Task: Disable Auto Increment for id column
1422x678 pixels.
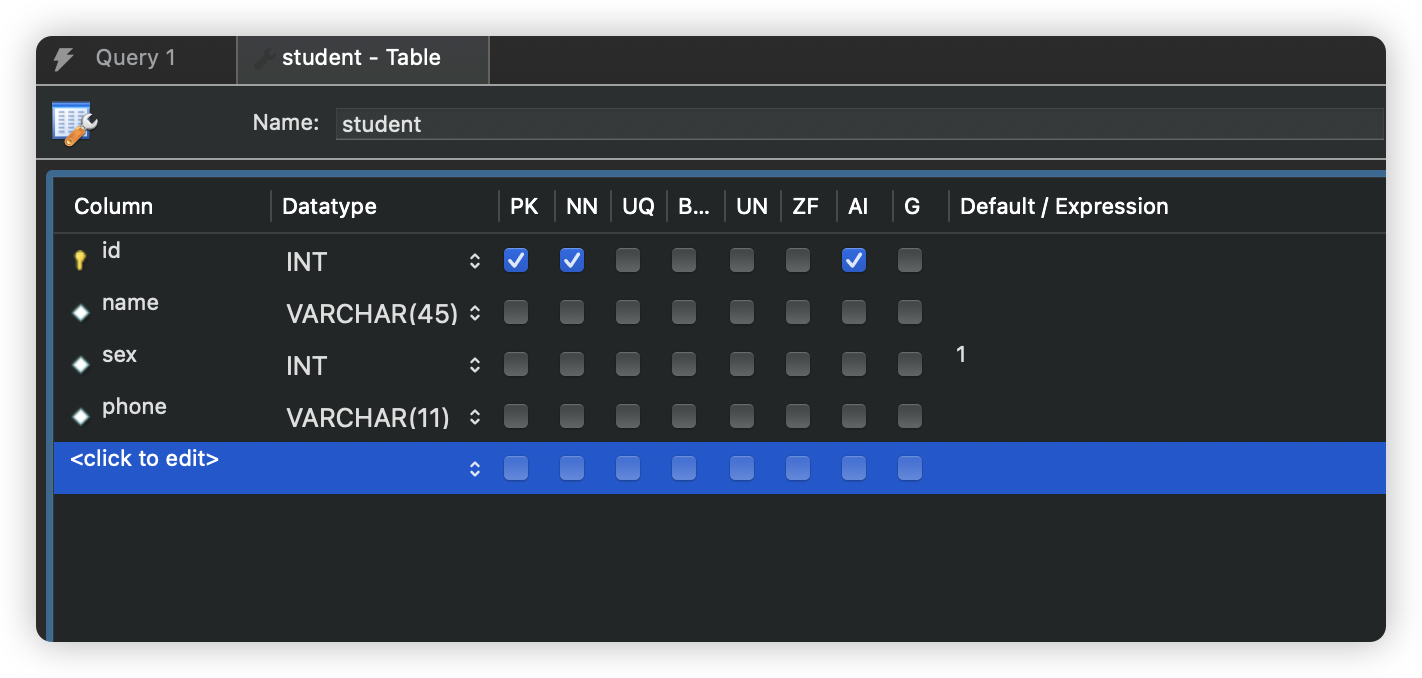Action: (x=854, y=260)
